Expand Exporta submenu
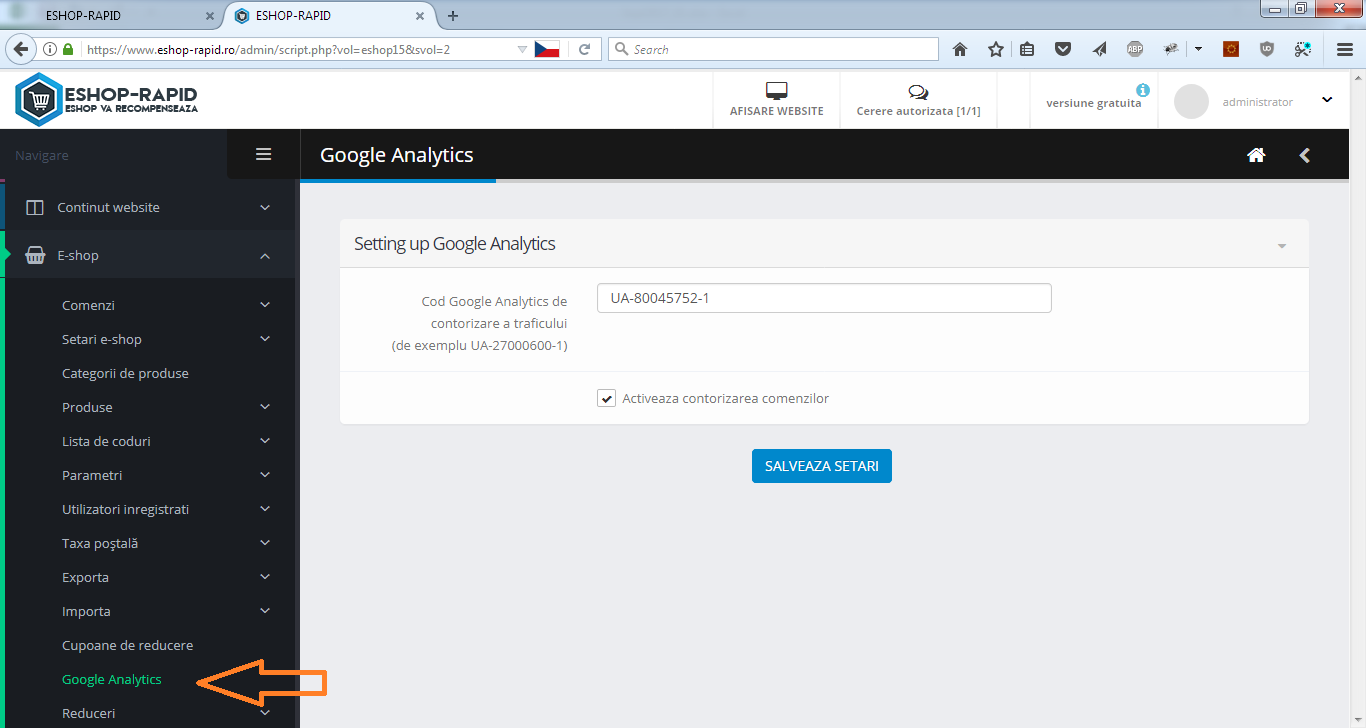 tap(265, 577)
